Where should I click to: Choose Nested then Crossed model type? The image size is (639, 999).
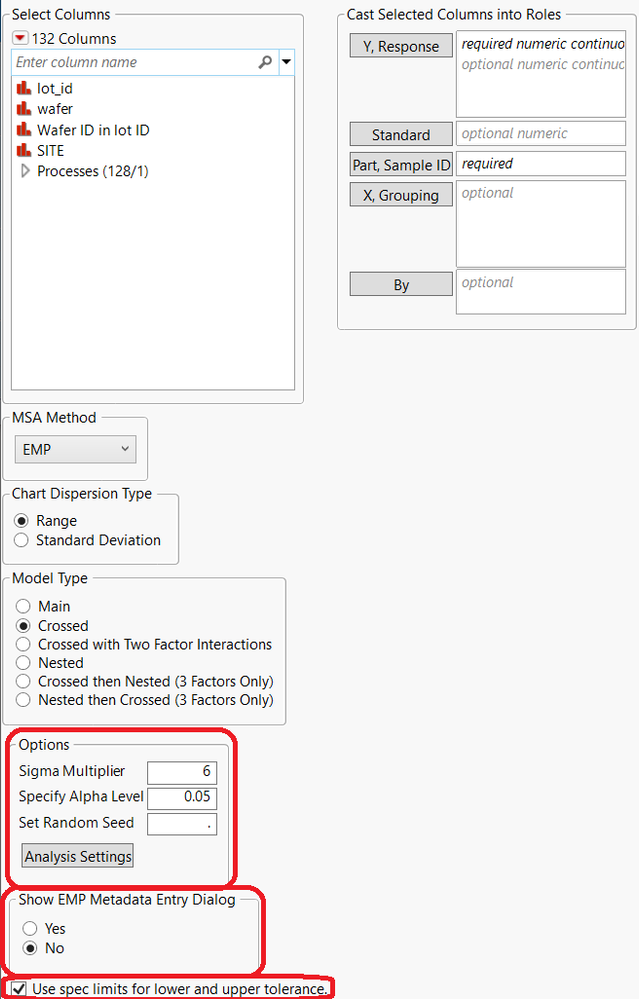24,700
